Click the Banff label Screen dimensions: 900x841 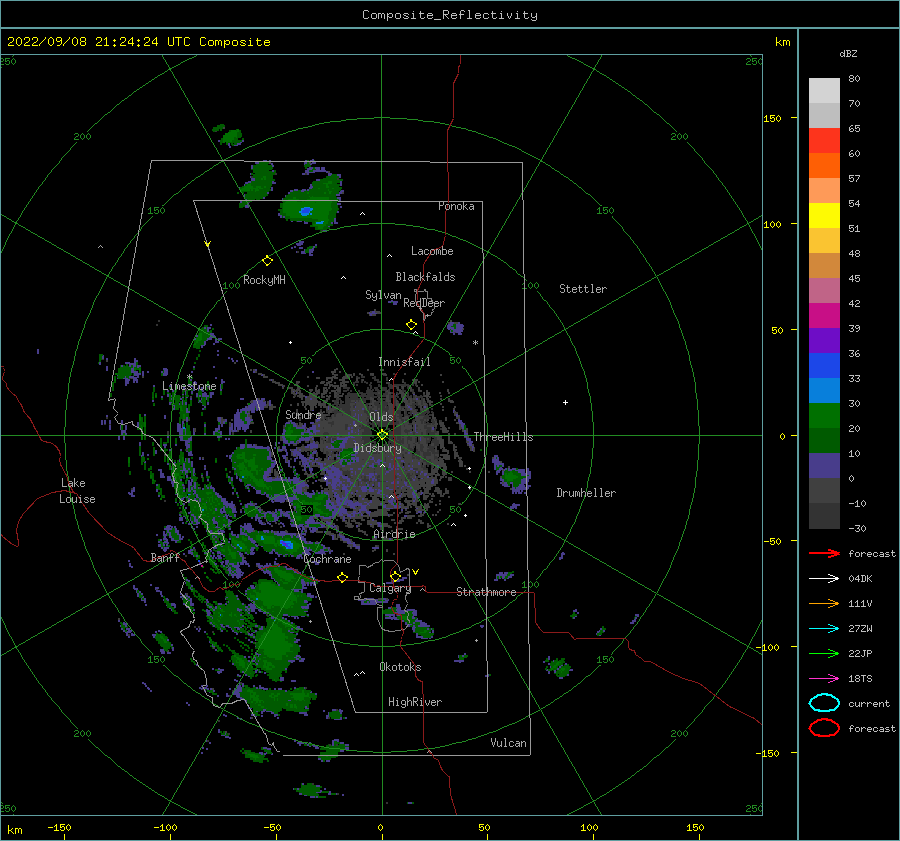tap(165, 558)
